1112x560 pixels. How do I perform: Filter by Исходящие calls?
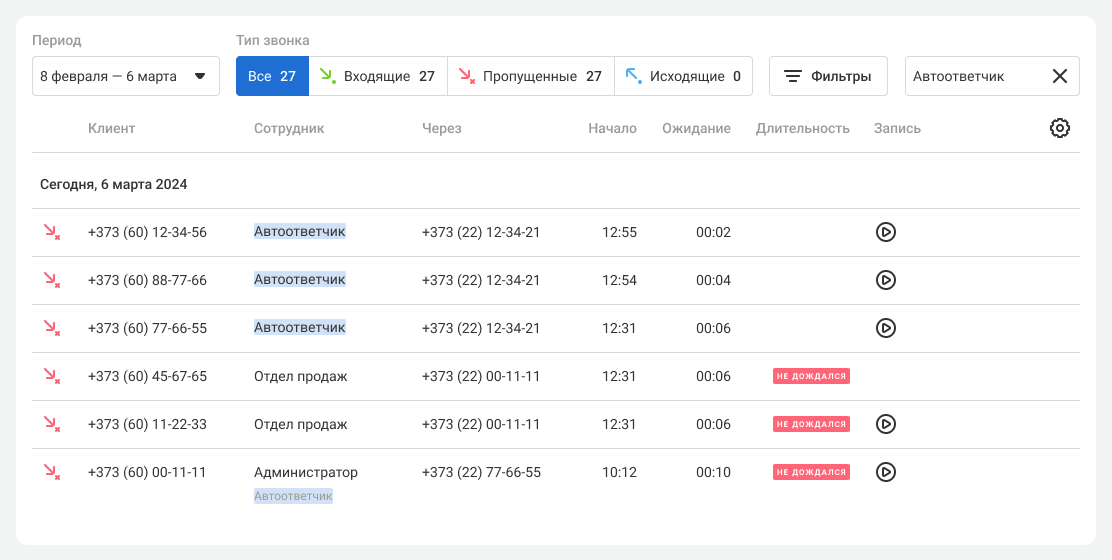[x=683, y=76]
